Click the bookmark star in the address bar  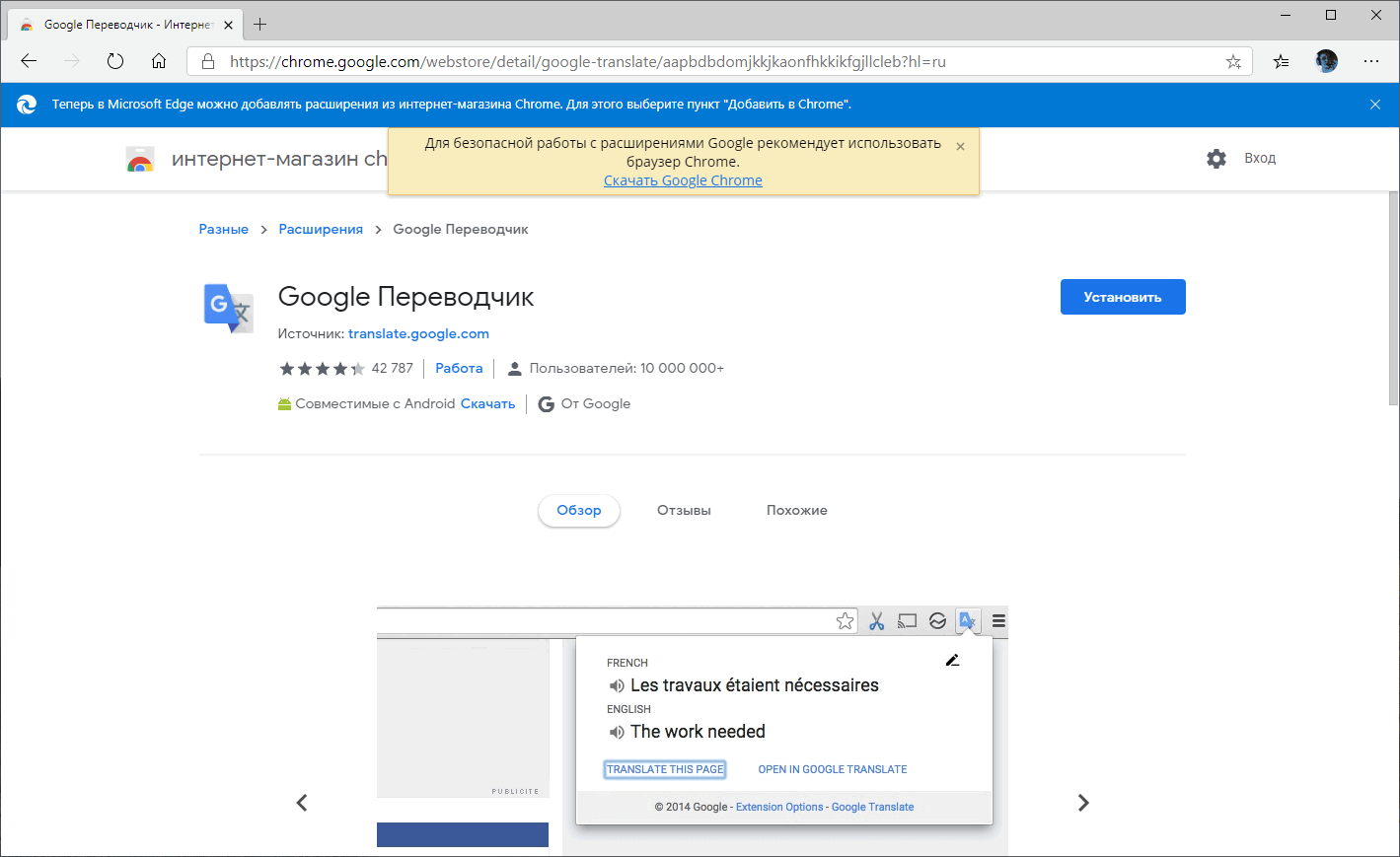pos(1232,61)
